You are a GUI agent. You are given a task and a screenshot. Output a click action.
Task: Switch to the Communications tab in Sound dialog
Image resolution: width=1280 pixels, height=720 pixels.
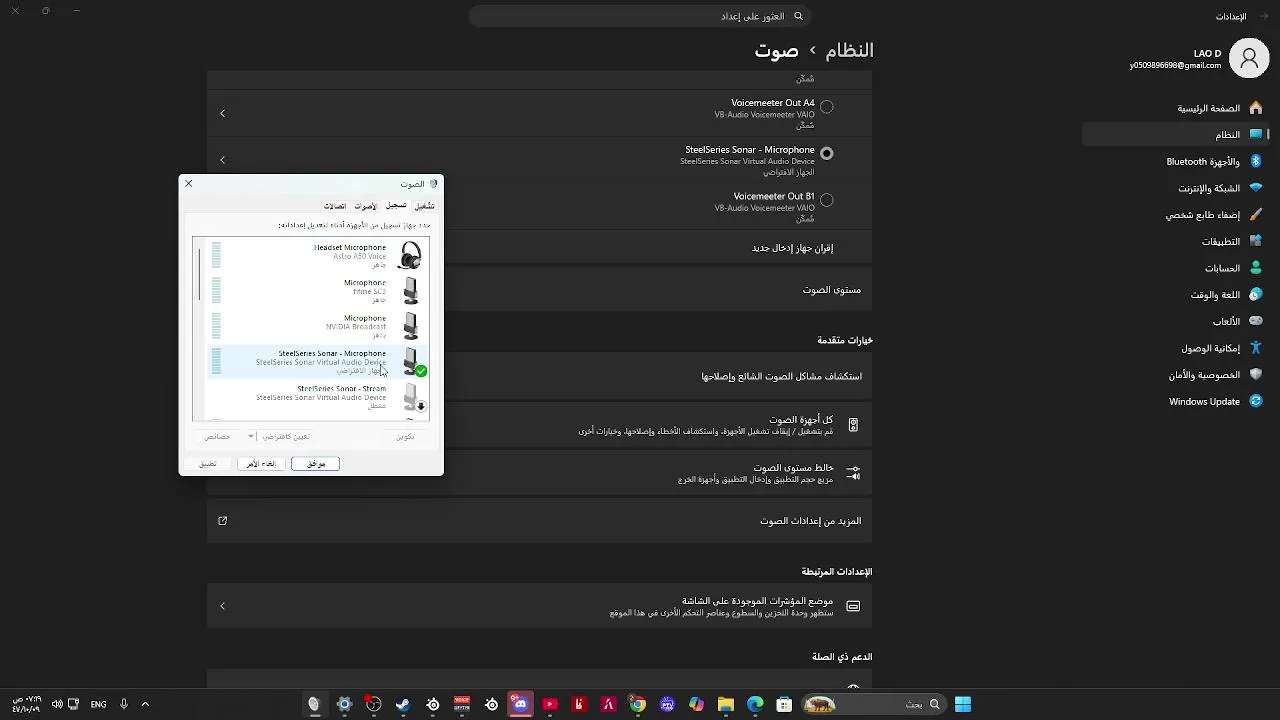point(335,206)
